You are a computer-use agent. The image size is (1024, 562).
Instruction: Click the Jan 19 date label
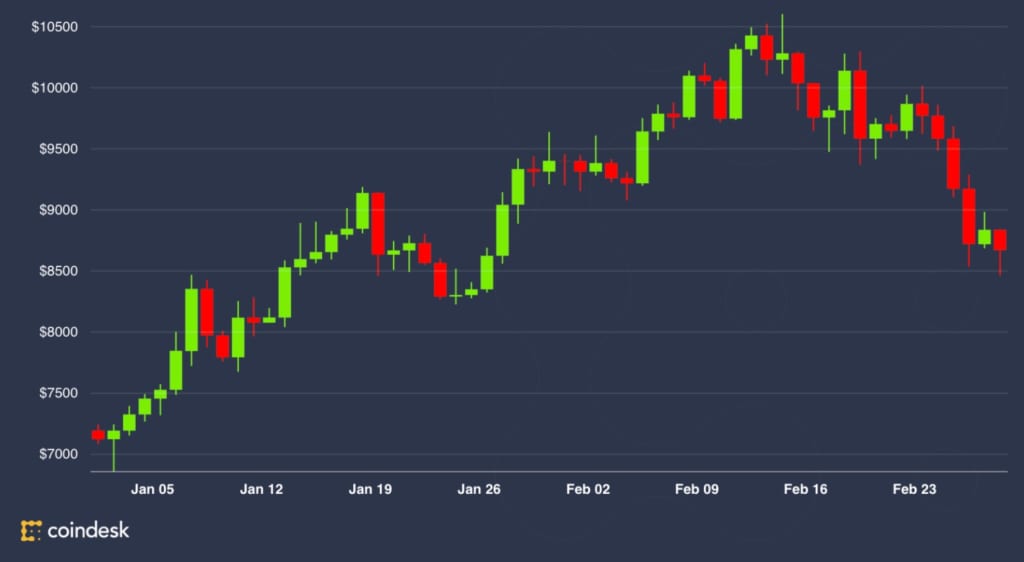pos(370,489)
